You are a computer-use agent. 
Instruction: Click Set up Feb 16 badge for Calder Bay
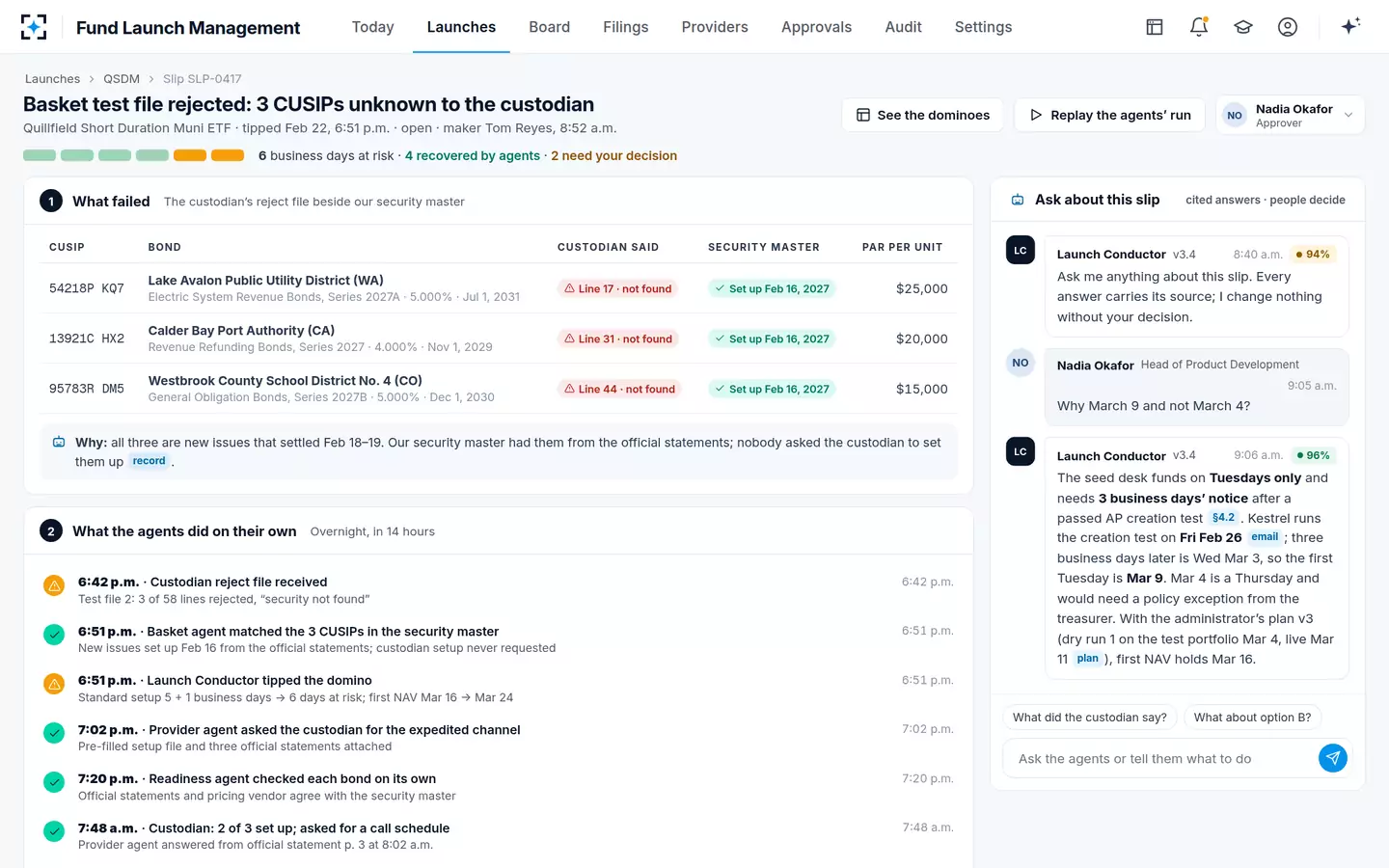772,339
